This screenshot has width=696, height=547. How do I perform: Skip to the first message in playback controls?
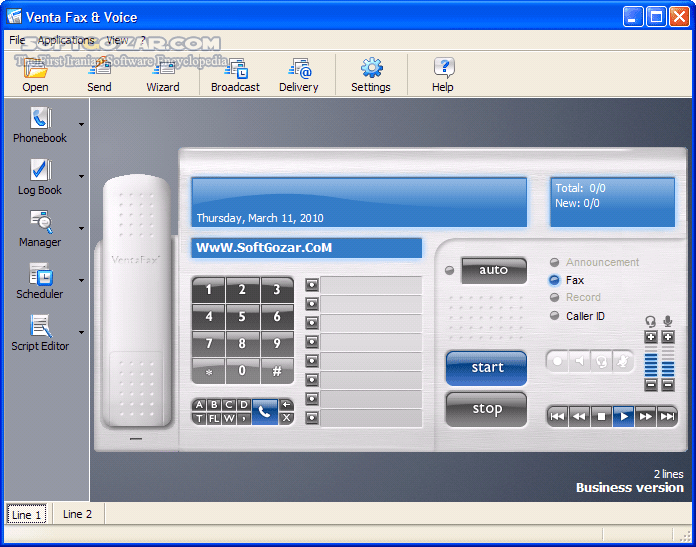pyautogui.click(x=558, y=416)
